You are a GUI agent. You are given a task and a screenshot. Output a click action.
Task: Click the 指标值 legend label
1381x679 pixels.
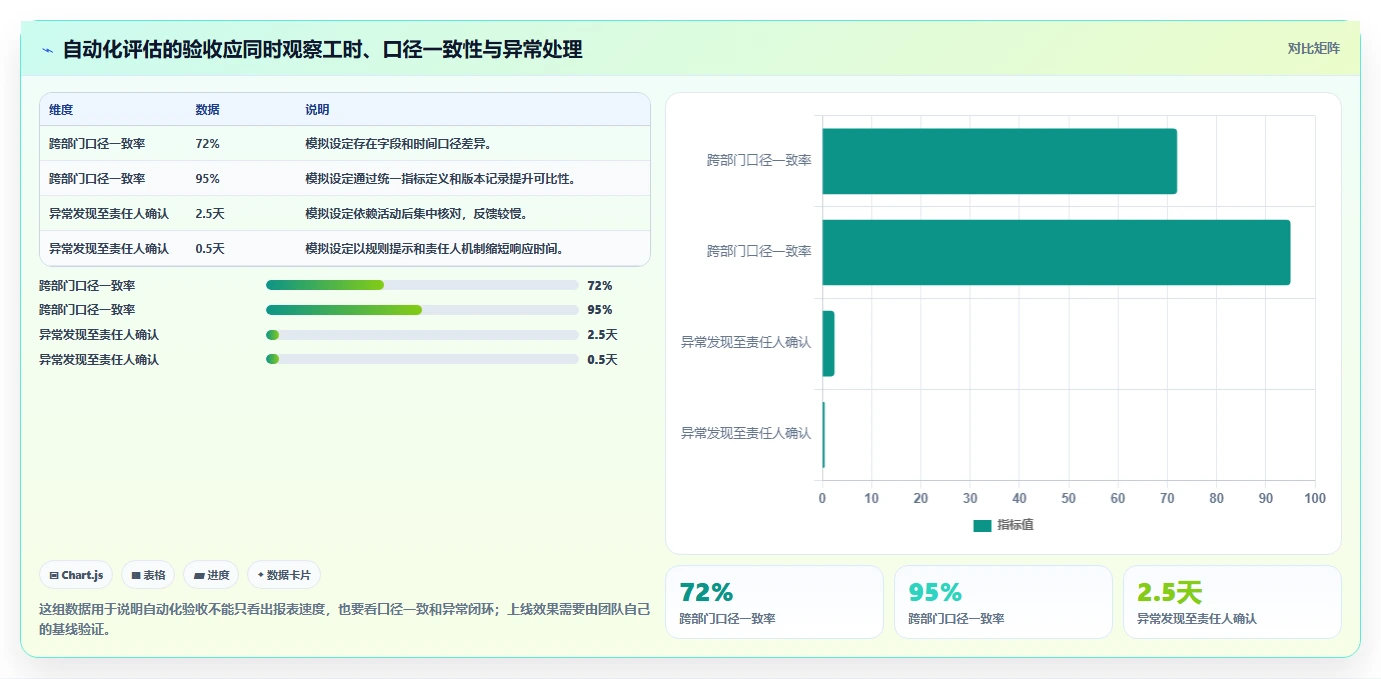pos(1015,525)
